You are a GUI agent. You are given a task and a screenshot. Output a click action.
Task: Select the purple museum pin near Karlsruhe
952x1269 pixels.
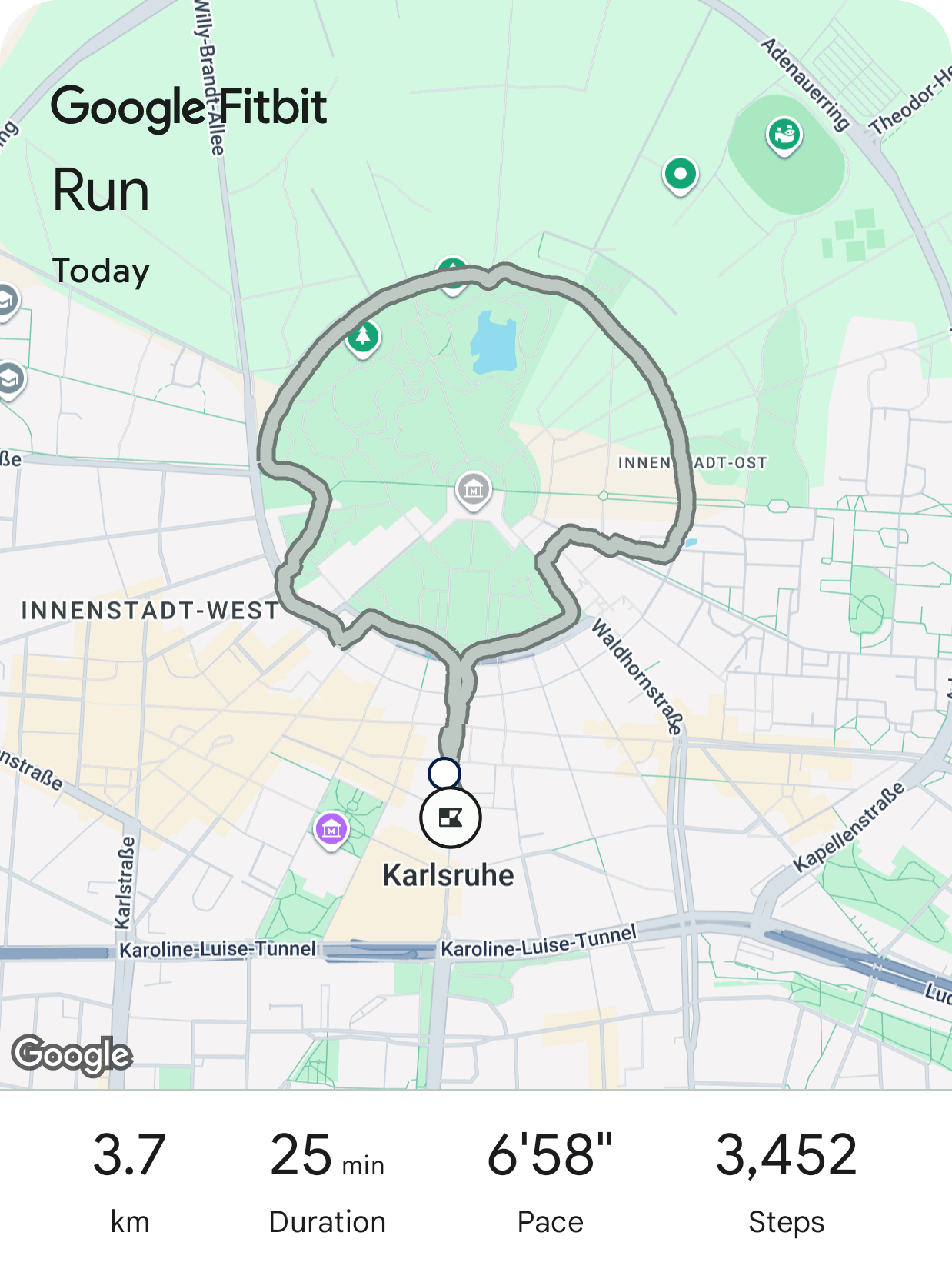331,830
